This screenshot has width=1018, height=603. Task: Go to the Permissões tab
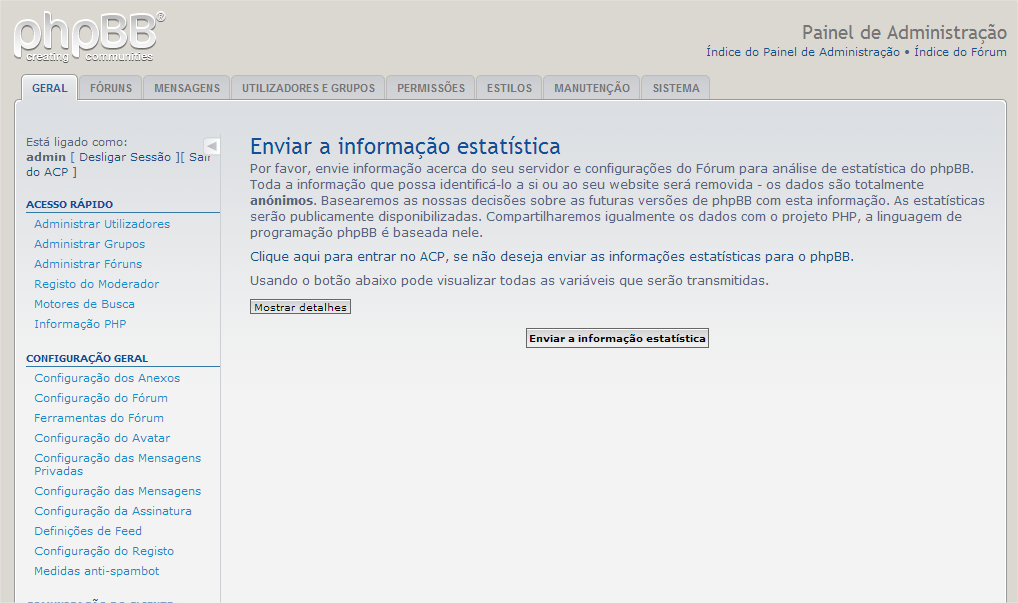(x=430, y=88)
